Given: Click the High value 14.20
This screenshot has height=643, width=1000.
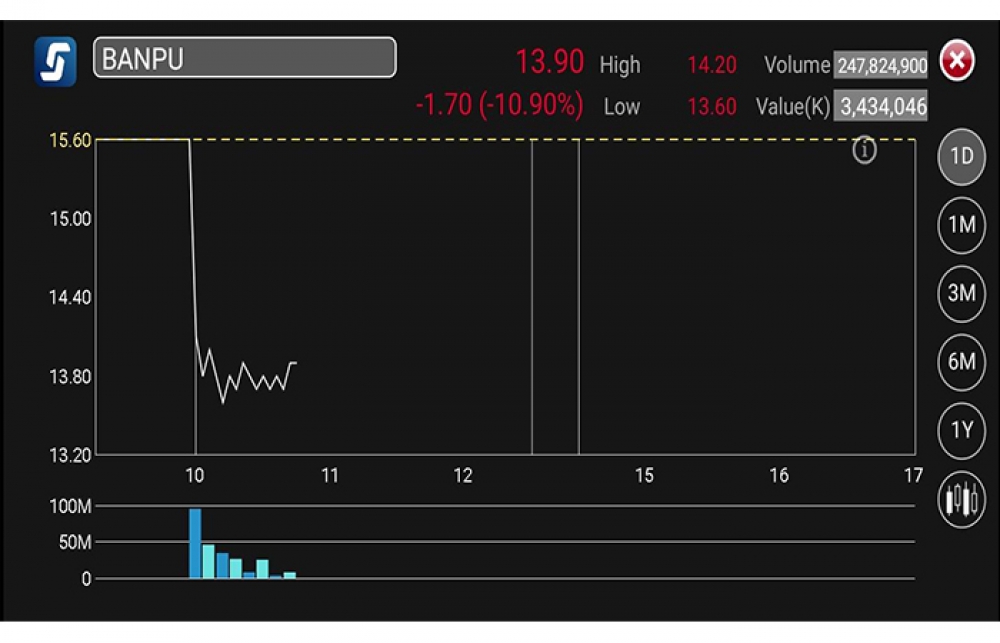Looking at the screenshot, I should tap(712, 64).
